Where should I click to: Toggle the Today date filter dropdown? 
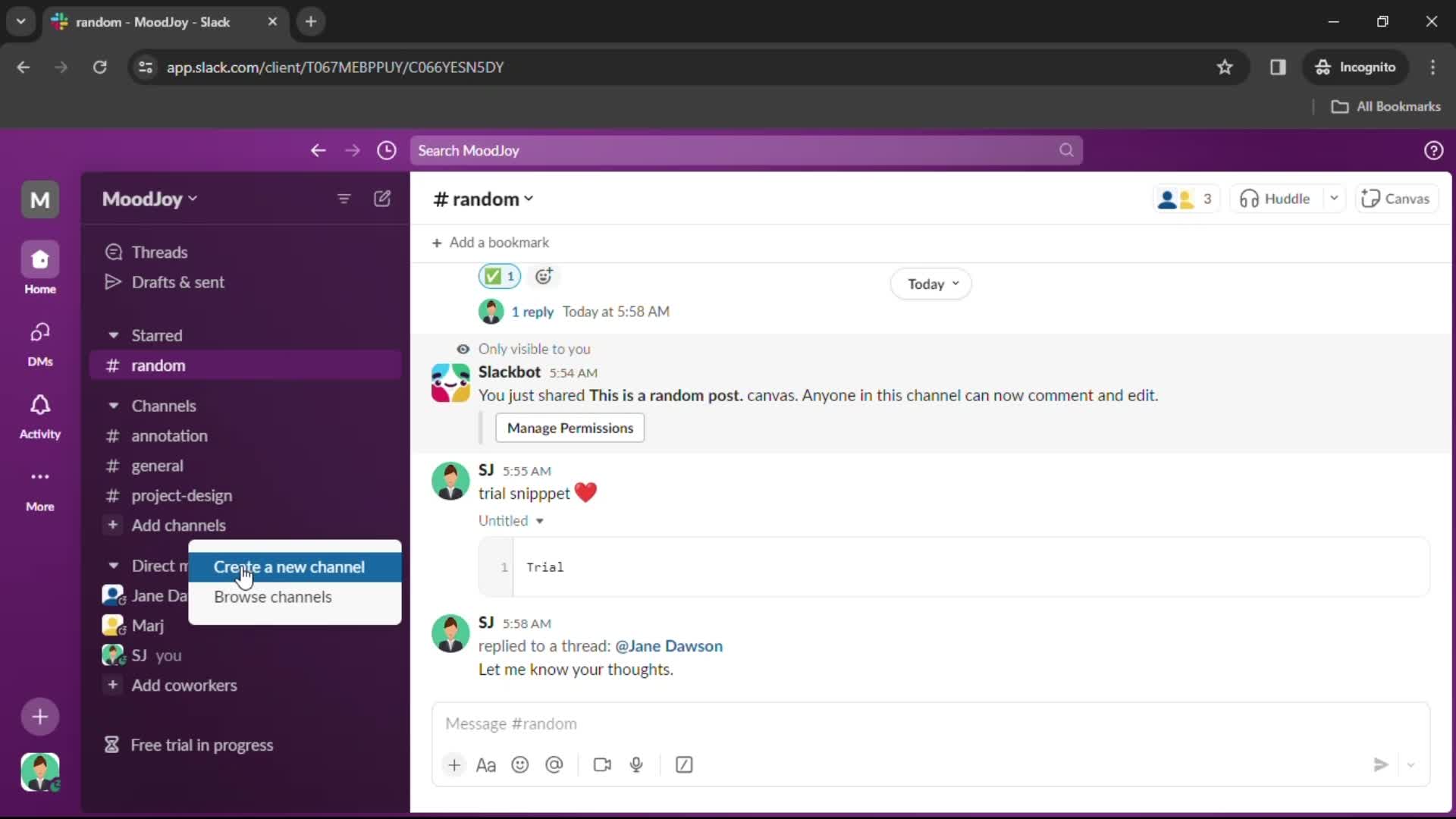click(x=930, y=283)
